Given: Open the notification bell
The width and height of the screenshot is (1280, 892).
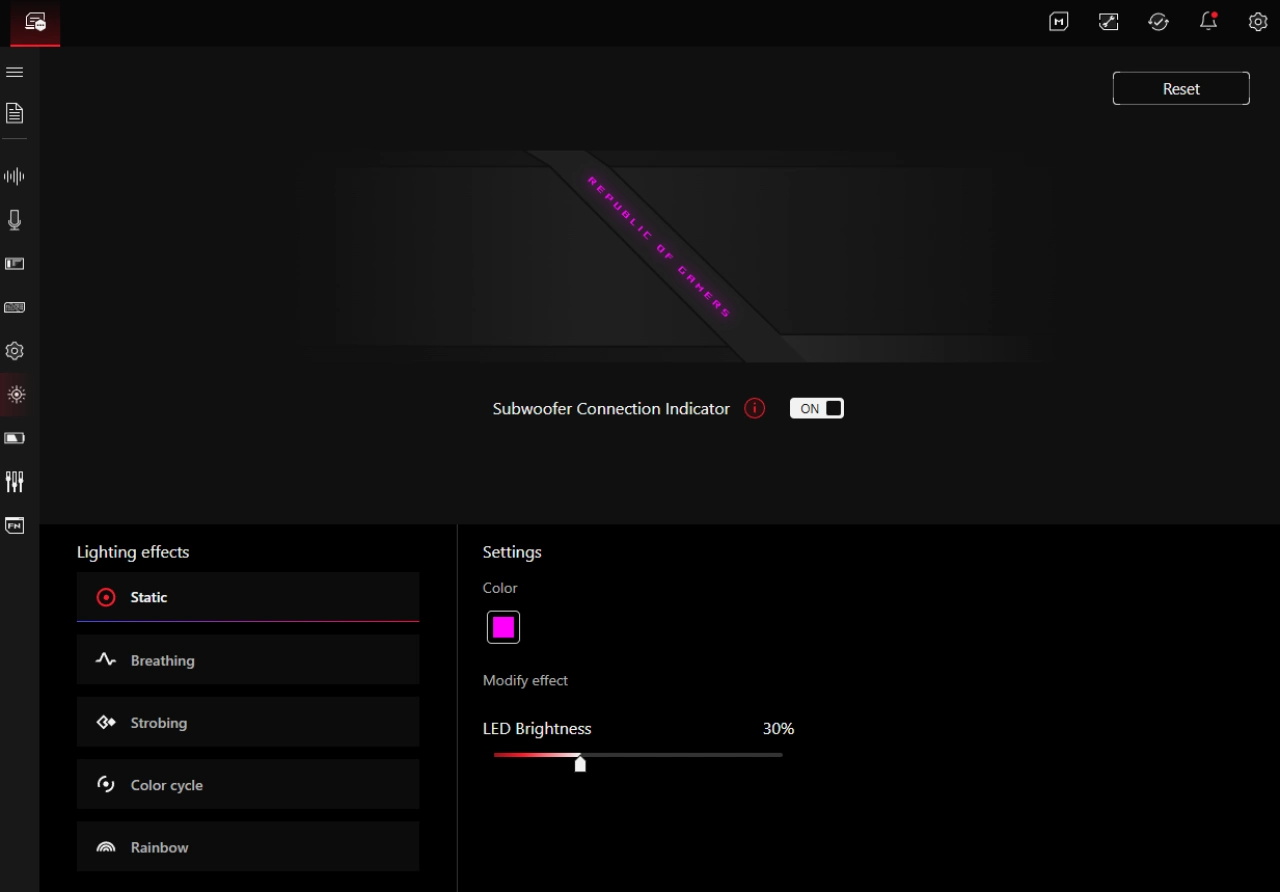Looking at the screenshot, I should 1208,22.
